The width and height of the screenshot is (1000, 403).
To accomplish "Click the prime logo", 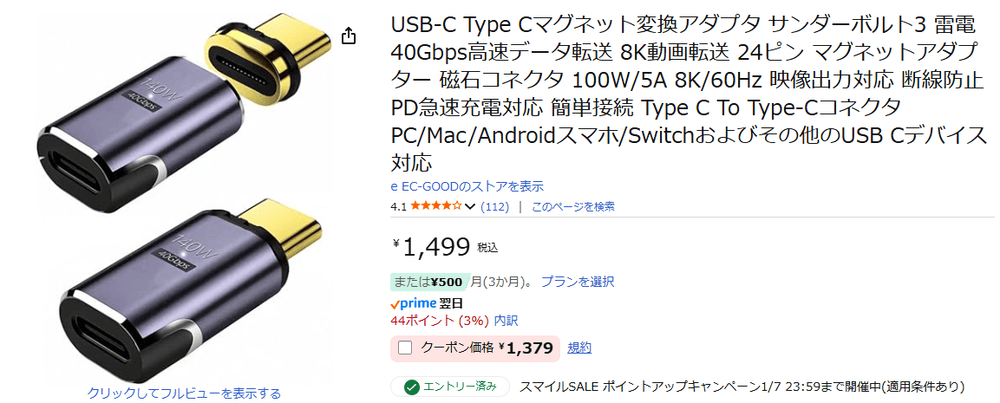I will pyautogui.click(x=412, y=302).
